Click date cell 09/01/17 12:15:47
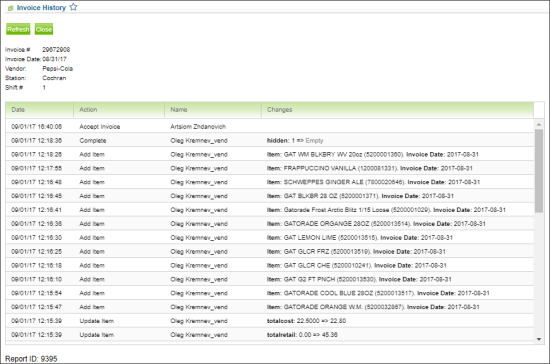 coord(36,307)
